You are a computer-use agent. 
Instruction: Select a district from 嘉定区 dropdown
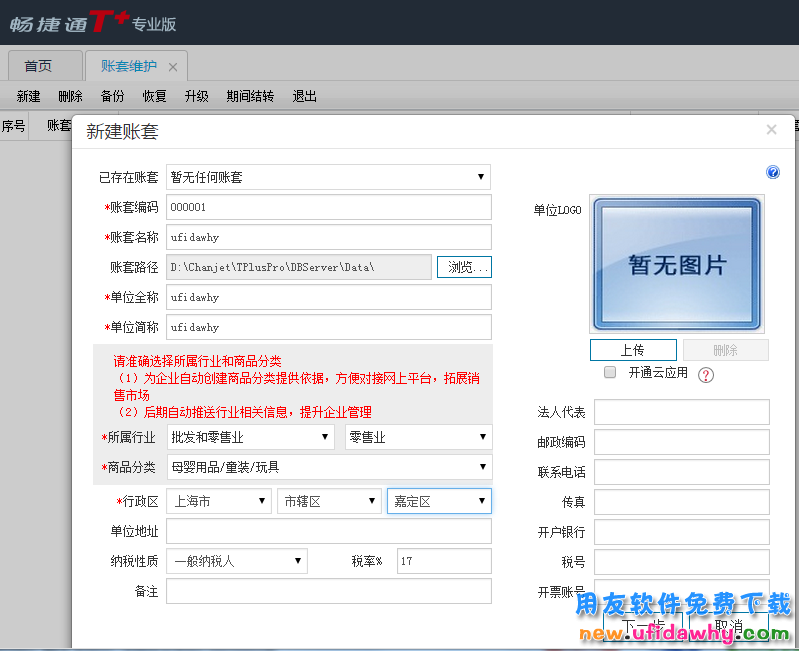point(439,501)
